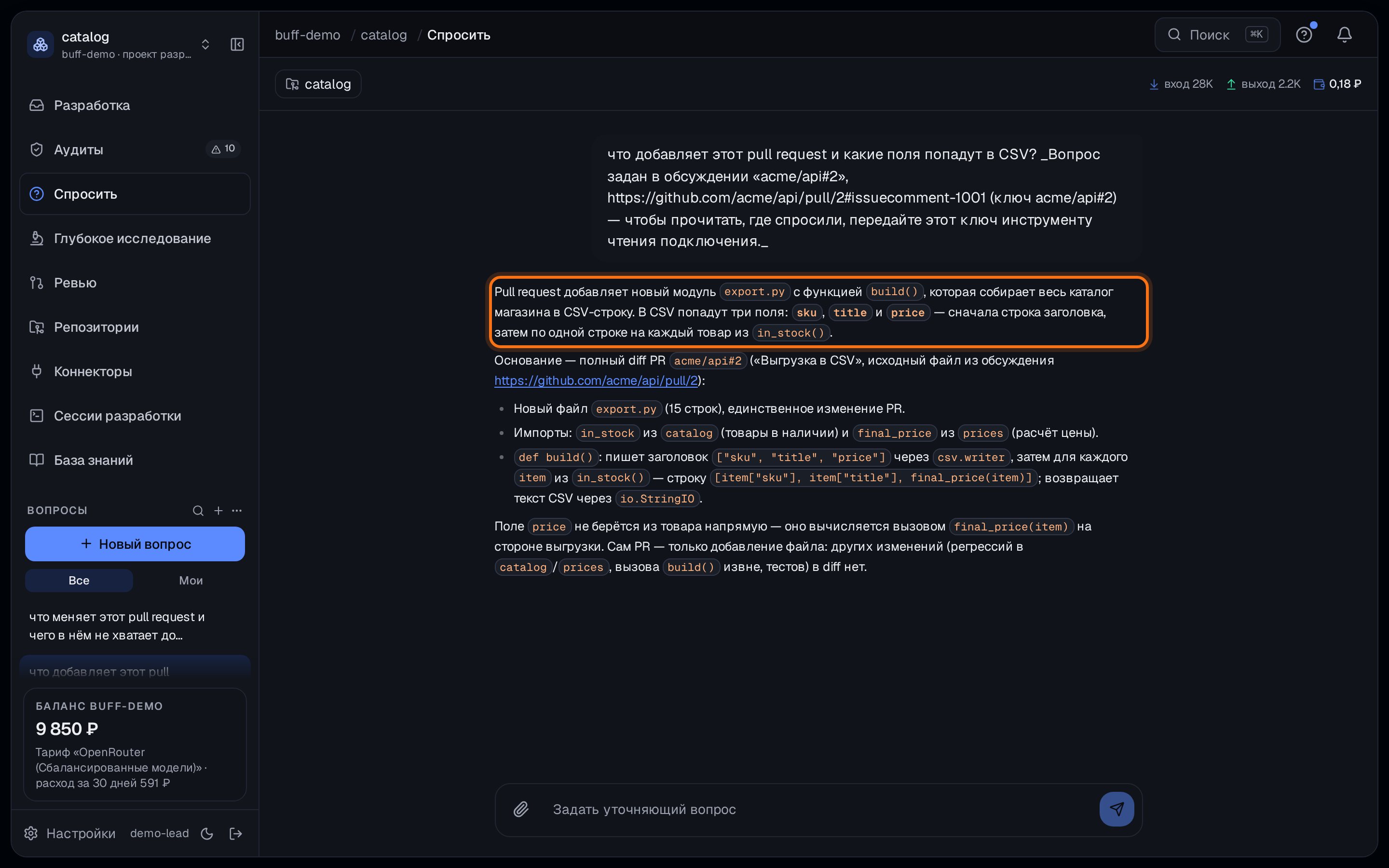Click the acme/api#2 code tag

(x=708, y=361)
